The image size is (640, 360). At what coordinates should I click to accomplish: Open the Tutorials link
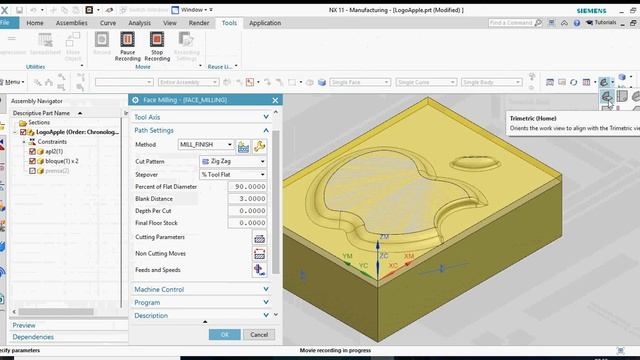click(x=601, y=23)
